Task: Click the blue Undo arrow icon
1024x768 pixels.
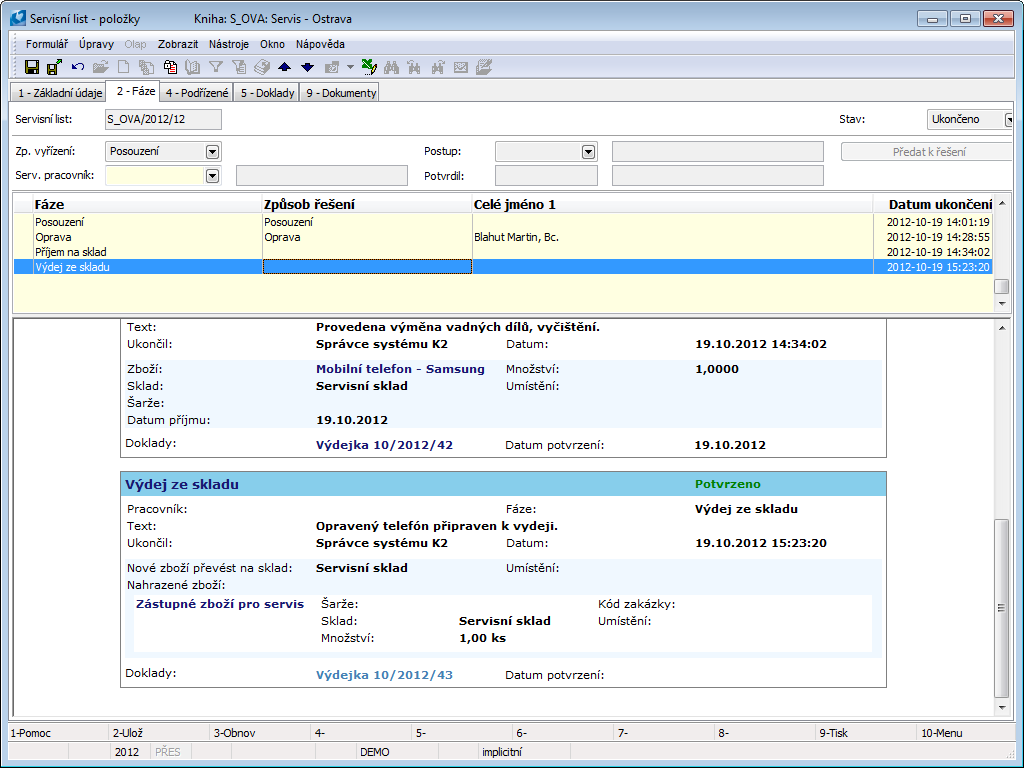Action: click(x=78, y=67)
